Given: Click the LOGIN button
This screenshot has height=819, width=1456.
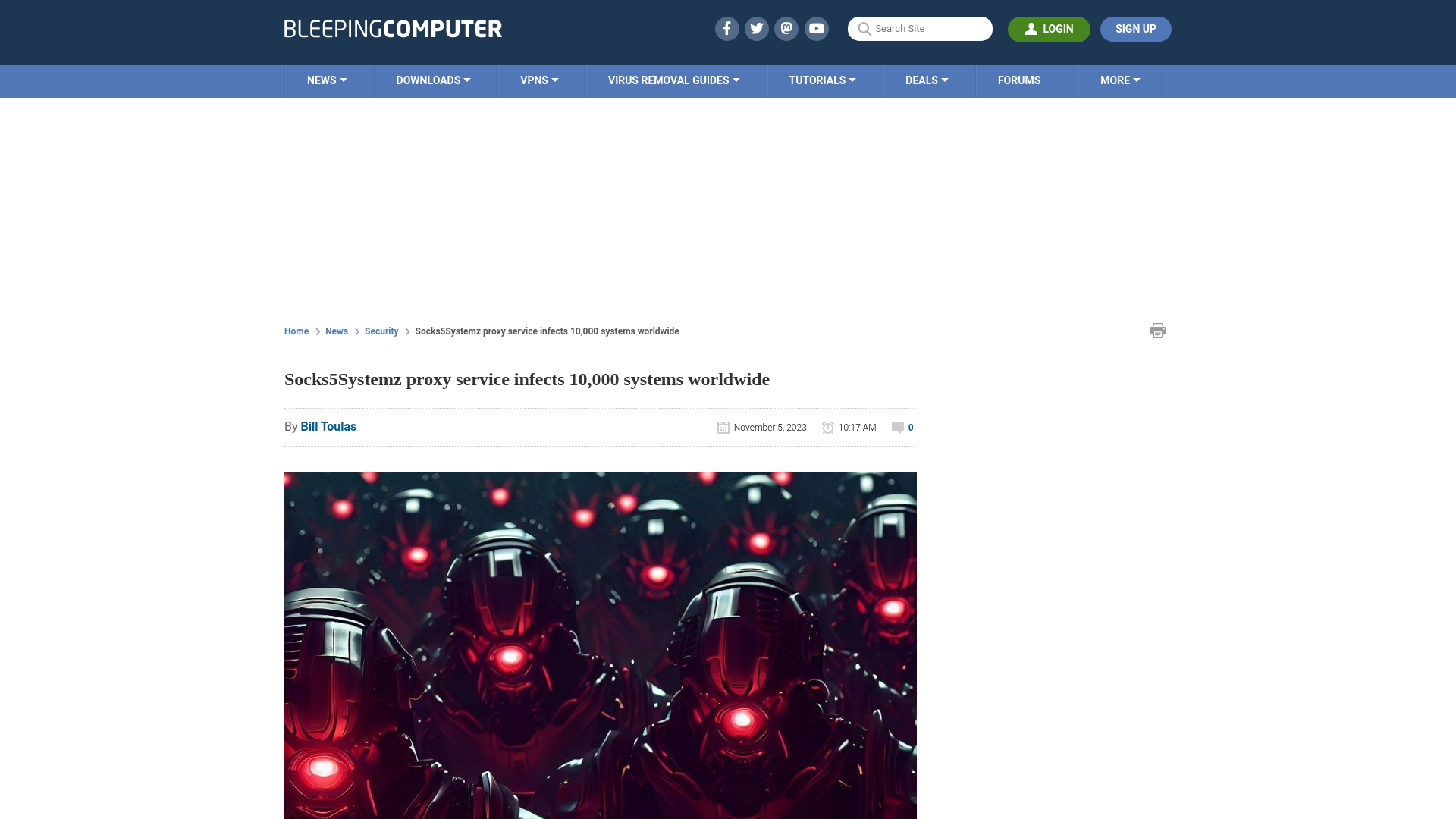Looking at the screenshot, I should (1049, 28).
